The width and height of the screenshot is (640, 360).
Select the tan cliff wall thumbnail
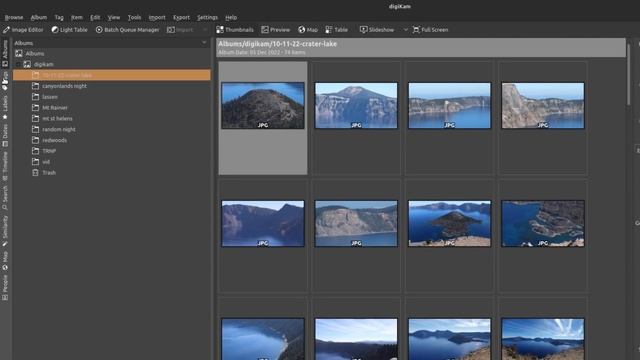pos(356,223)
